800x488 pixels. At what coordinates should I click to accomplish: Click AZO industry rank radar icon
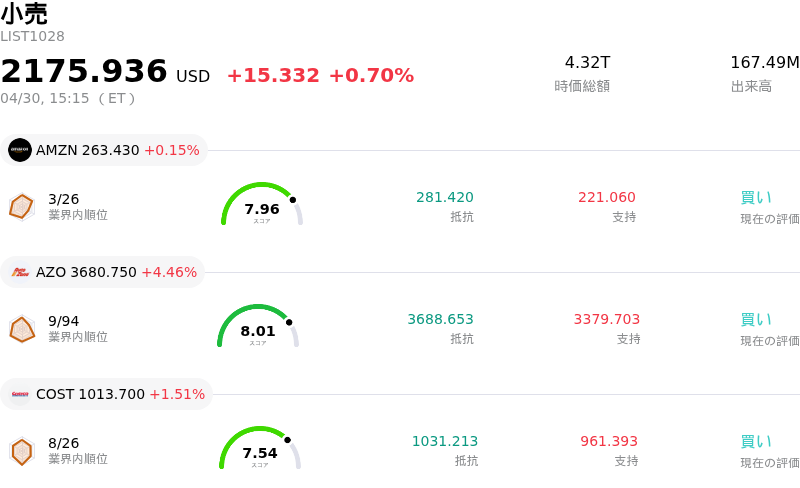[21, 328]
